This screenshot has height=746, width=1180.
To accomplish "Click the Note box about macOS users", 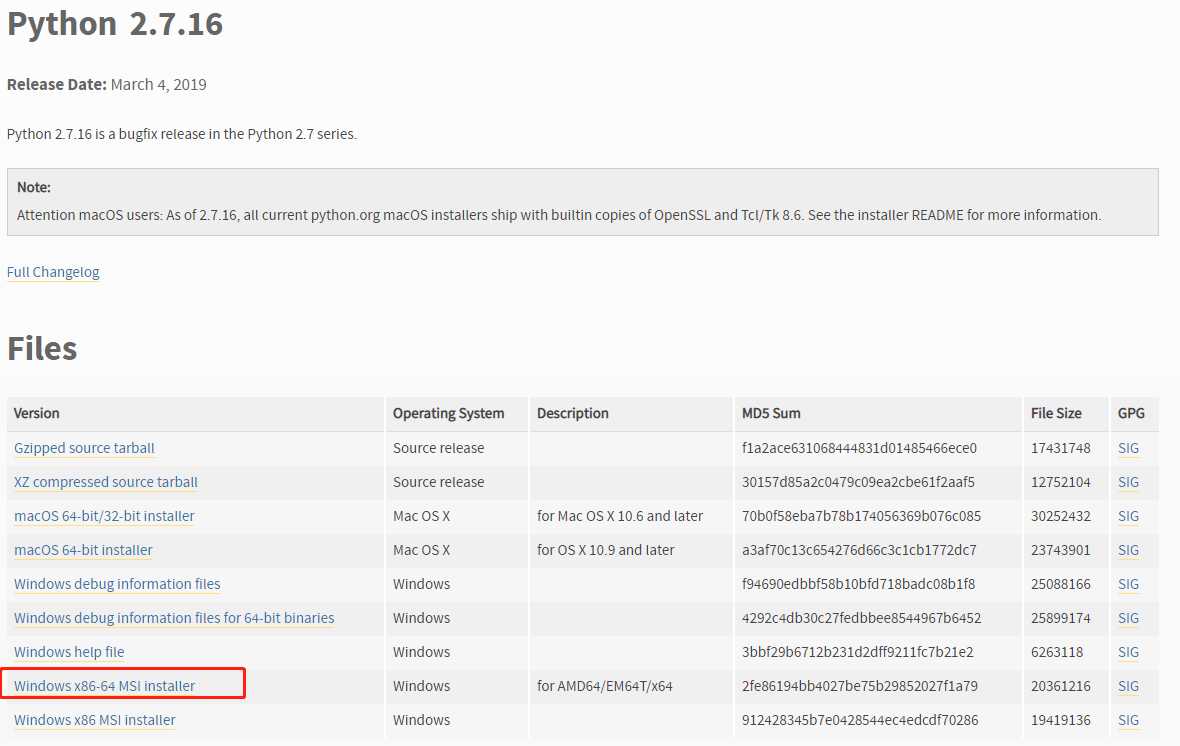I will coord(582,202).
